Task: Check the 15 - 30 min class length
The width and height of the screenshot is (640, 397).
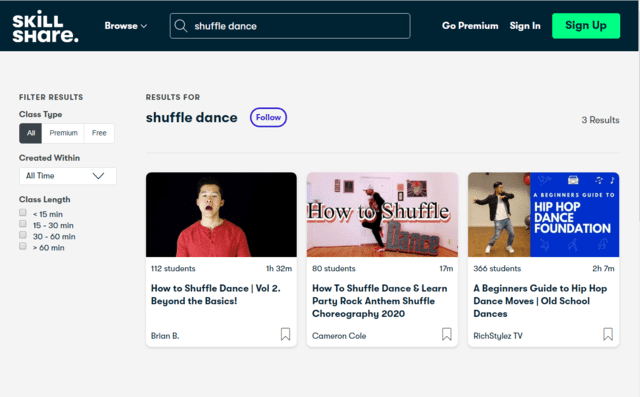Action: (23, 224)
